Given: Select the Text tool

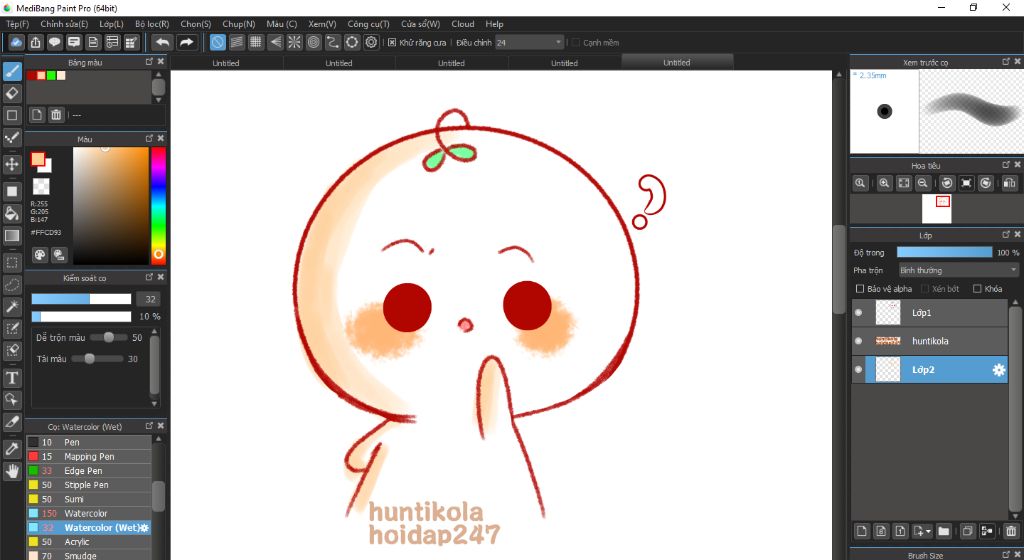Looking at the screenshot, I should 12,378.
